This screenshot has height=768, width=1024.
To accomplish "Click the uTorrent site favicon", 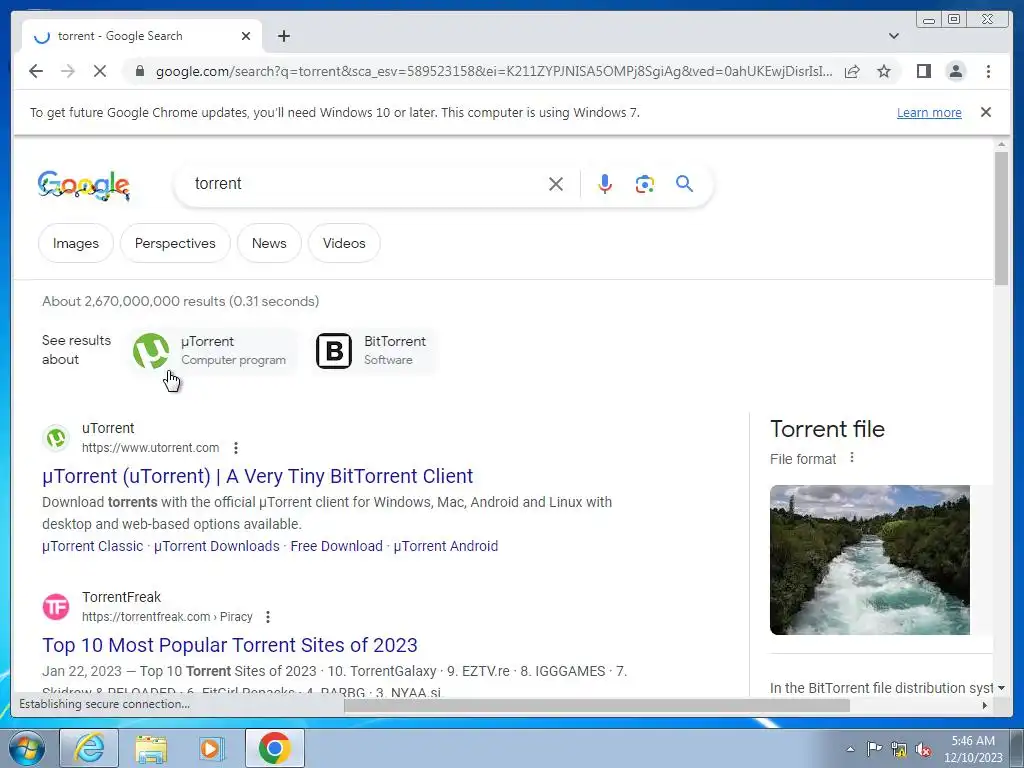I will point(56,438).
